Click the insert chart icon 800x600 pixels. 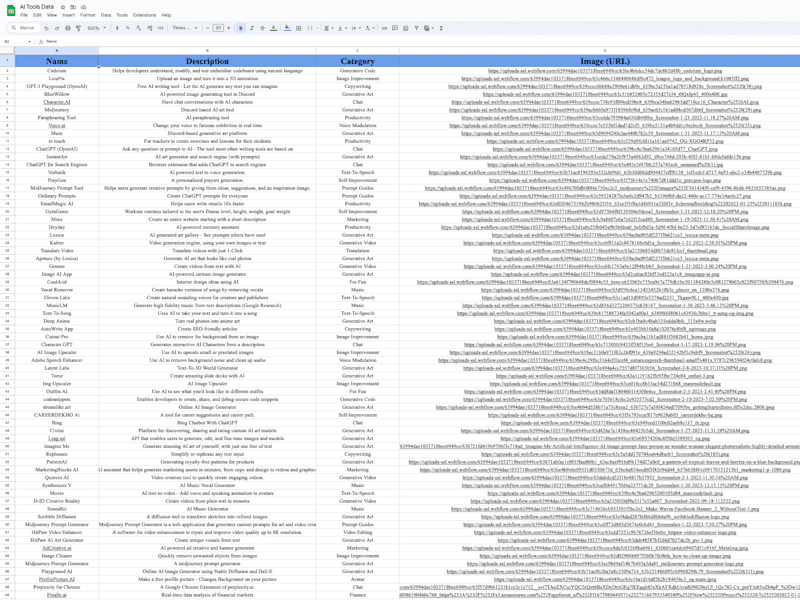click(x=406, y=28)
